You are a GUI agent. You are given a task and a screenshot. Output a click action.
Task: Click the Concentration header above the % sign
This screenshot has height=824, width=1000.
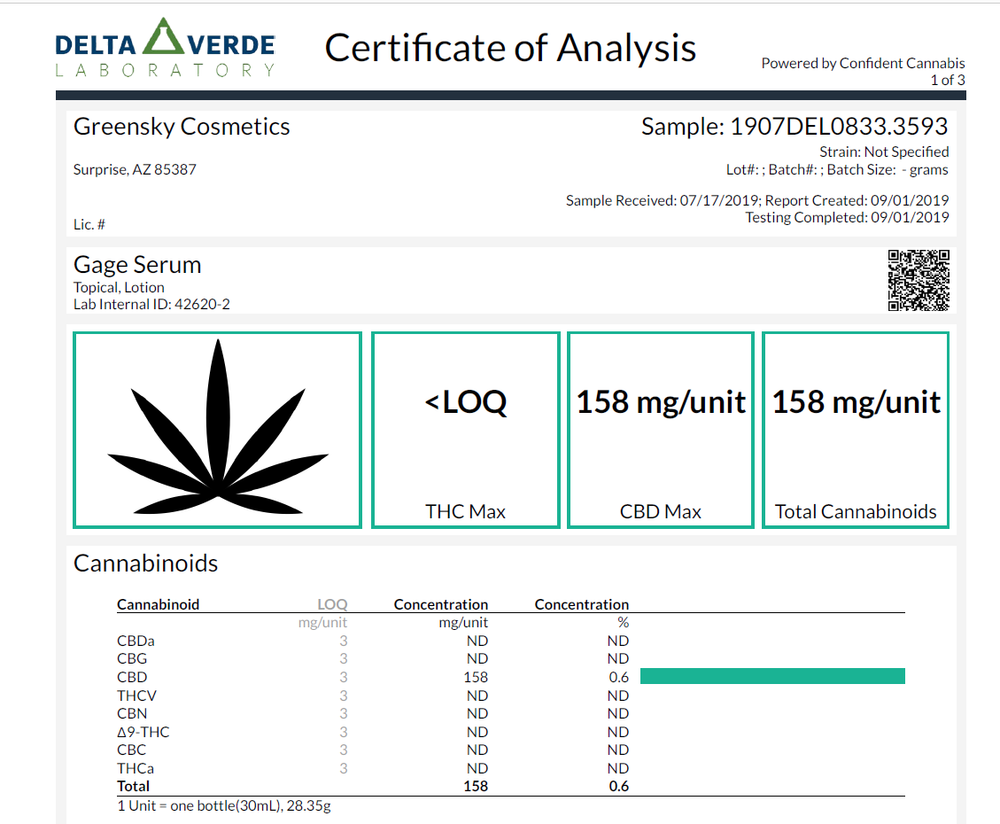point(582,605)
